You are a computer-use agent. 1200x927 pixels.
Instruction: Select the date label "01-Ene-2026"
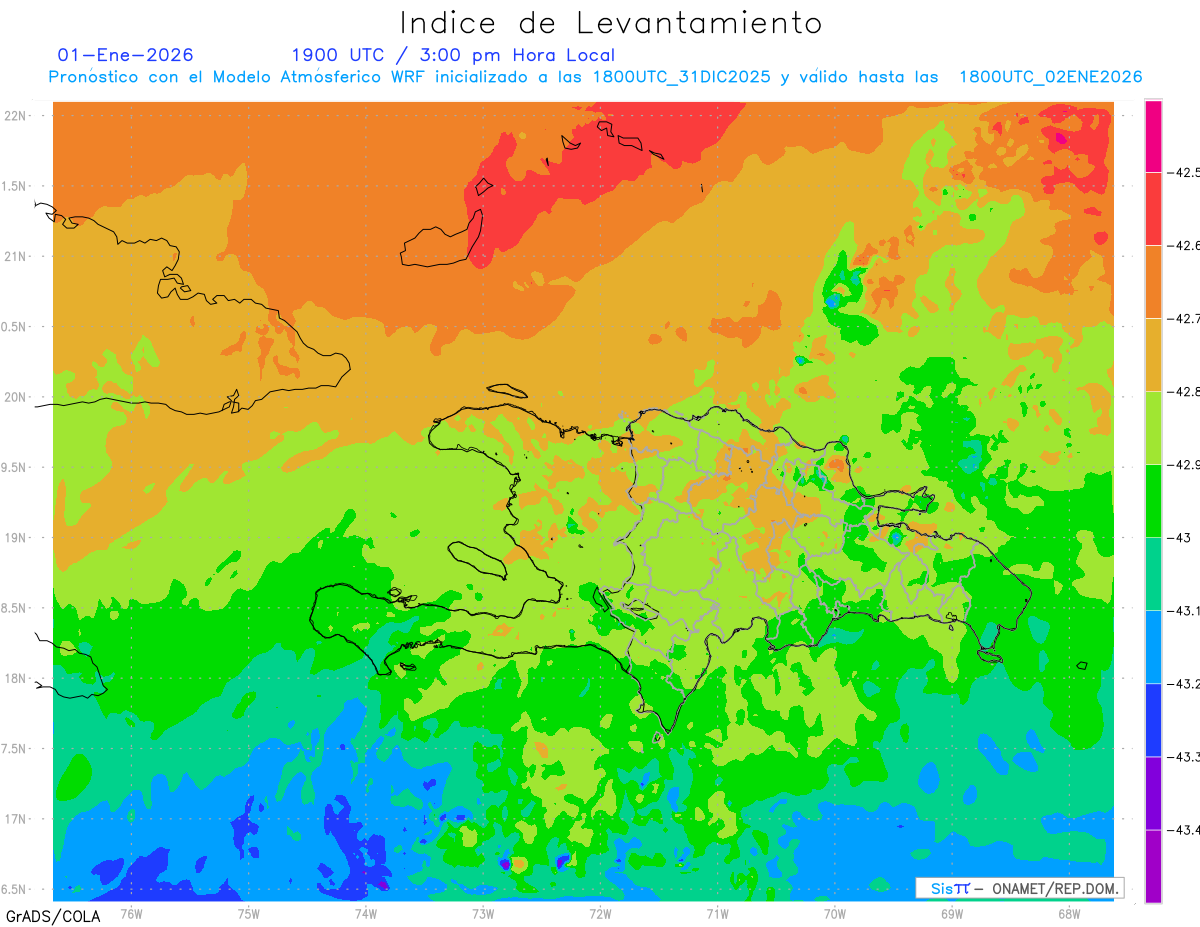126,55
